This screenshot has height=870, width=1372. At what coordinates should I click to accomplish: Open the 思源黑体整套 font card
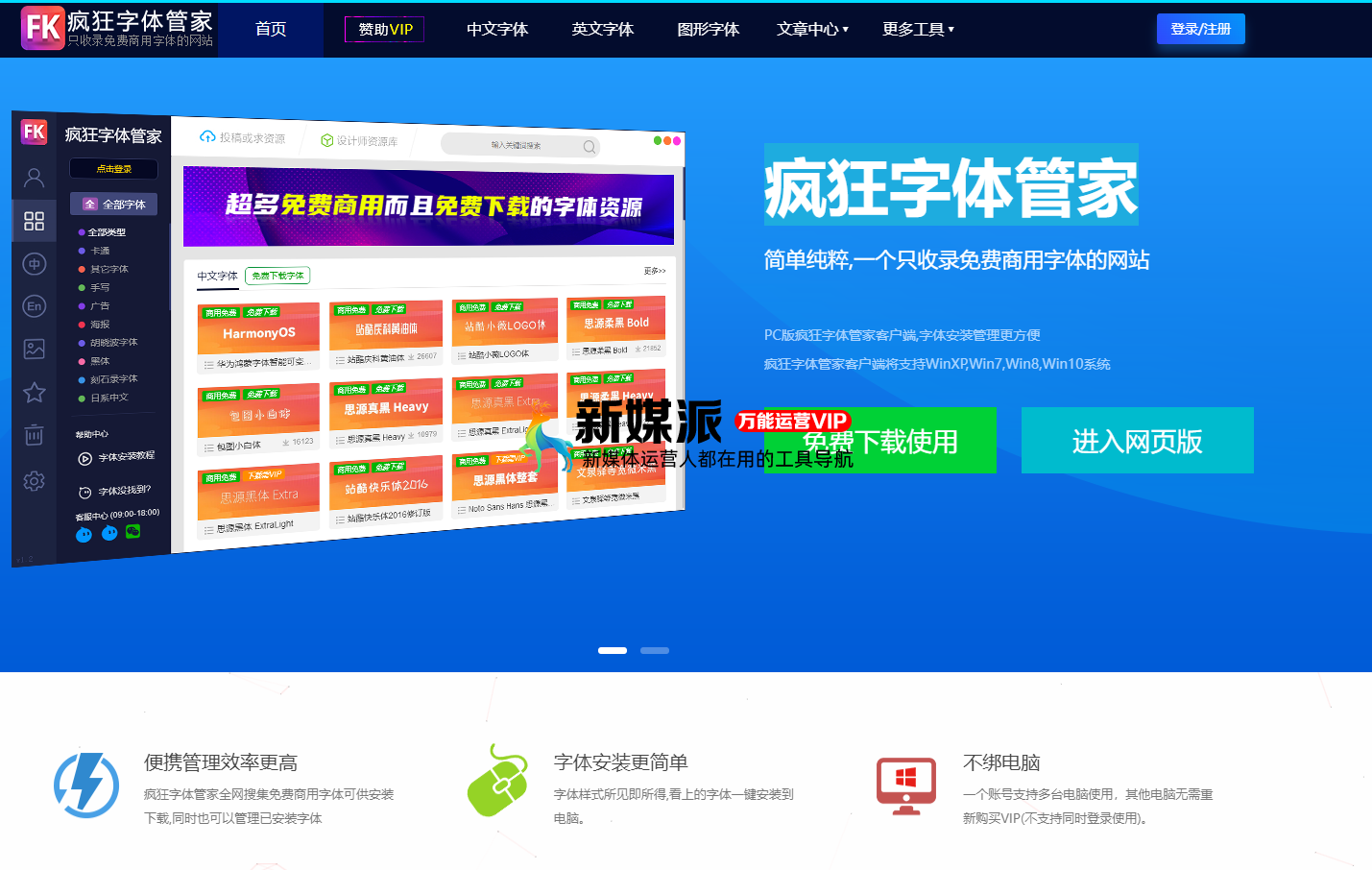click(x=505, y=484)
